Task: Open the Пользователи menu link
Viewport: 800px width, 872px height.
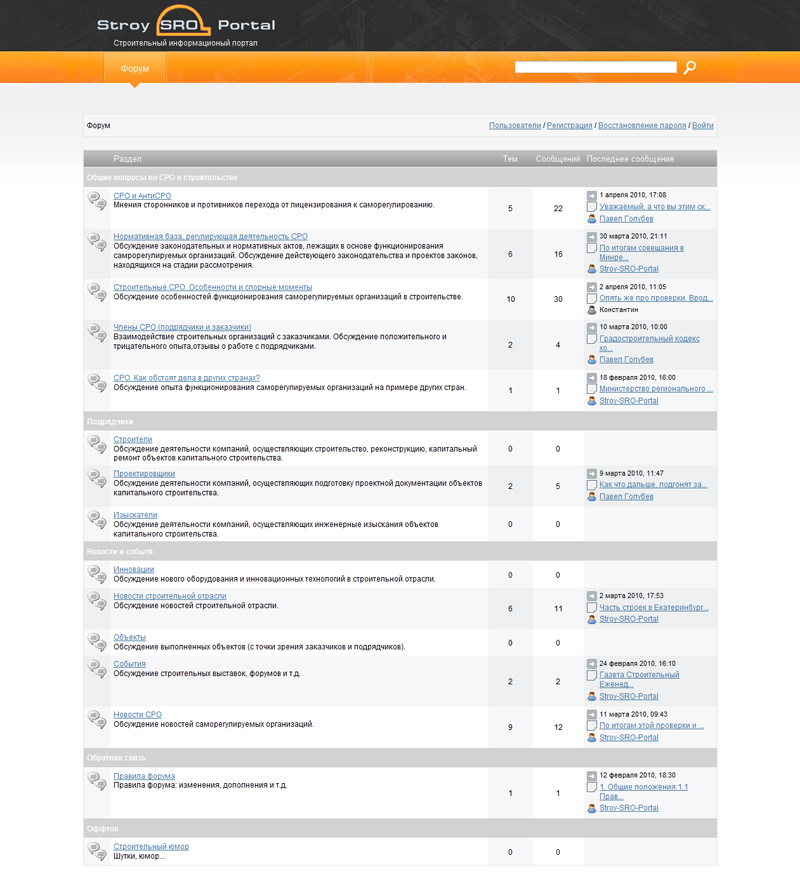Action: (515, 126)
